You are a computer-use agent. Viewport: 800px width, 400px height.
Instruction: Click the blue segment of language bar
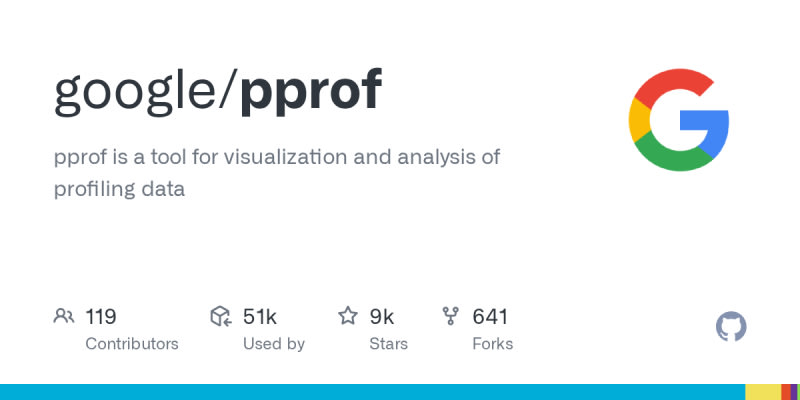coord(370,392)
